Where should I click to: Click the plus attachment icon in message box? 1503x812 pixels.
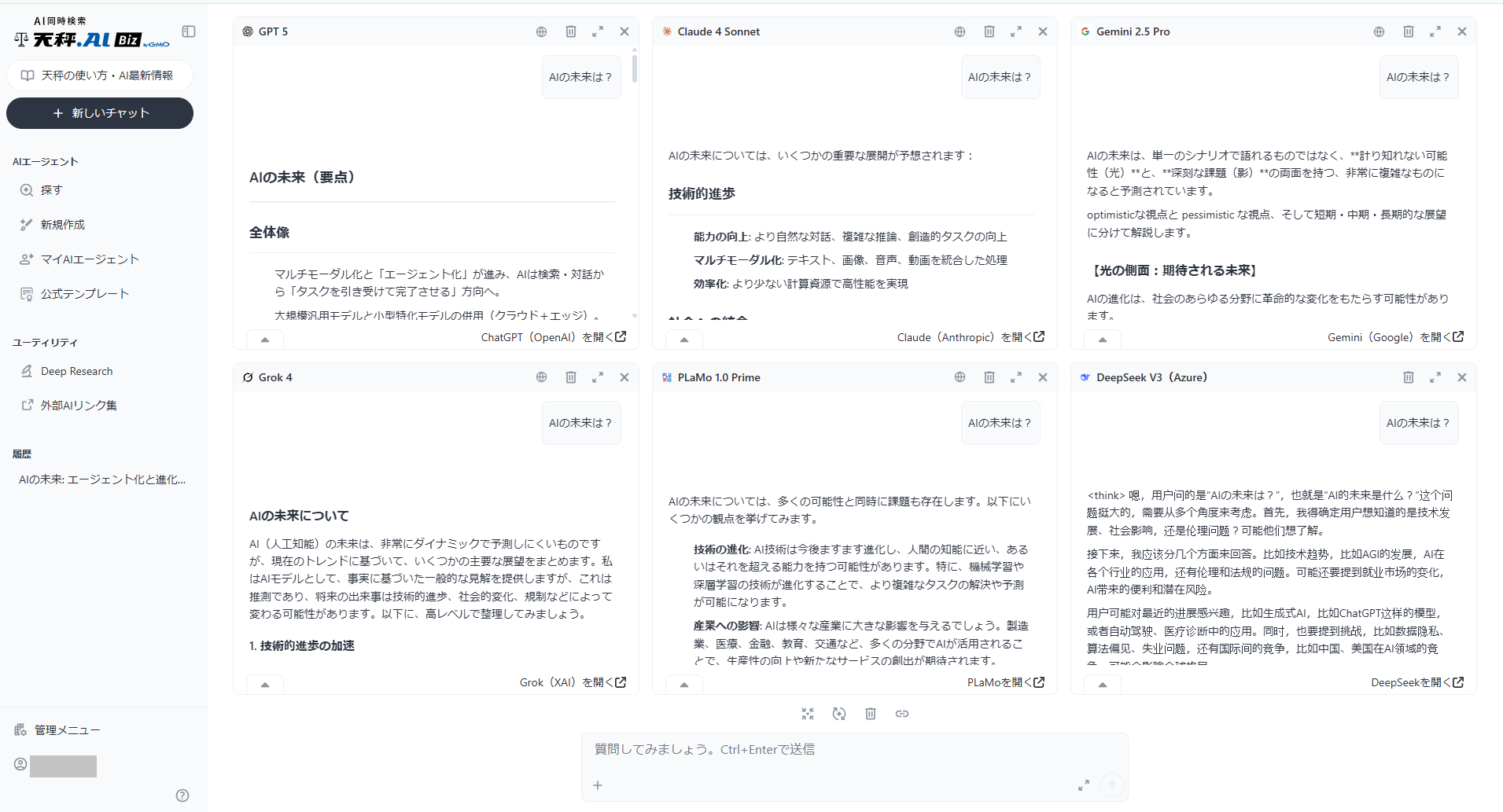[x=598, y=785]
